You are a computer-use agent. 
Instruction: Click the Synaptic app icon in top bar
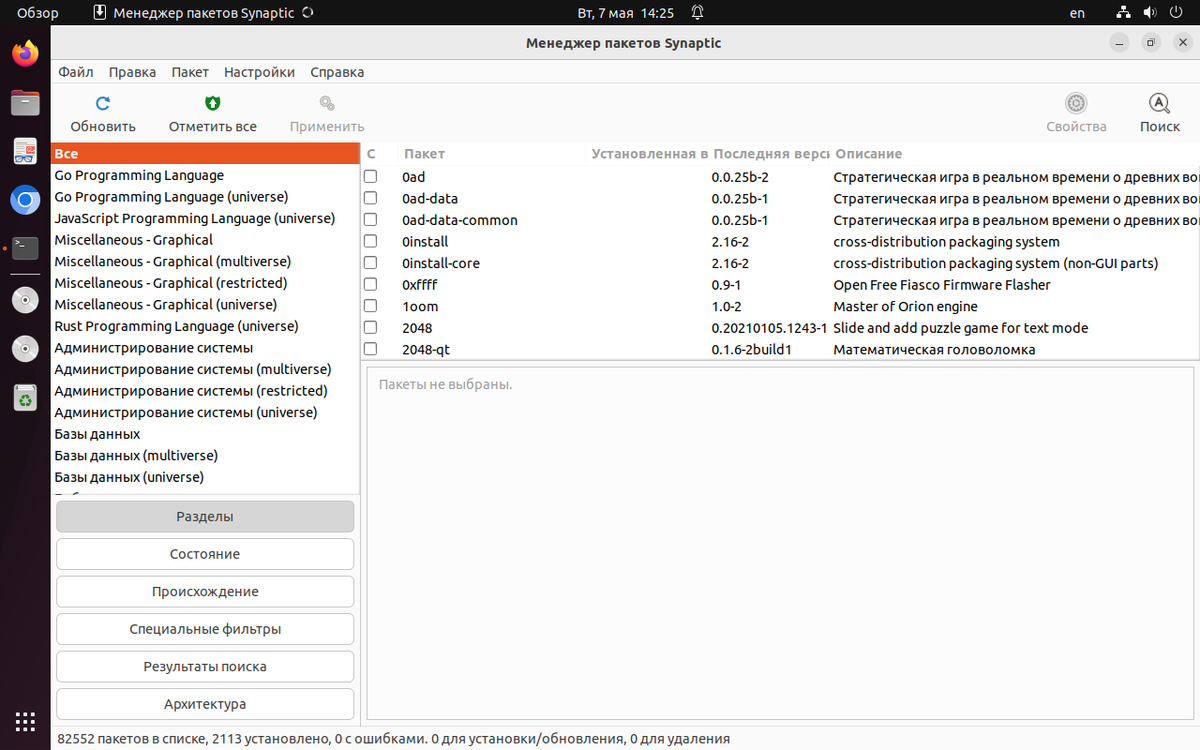[99, 13]
